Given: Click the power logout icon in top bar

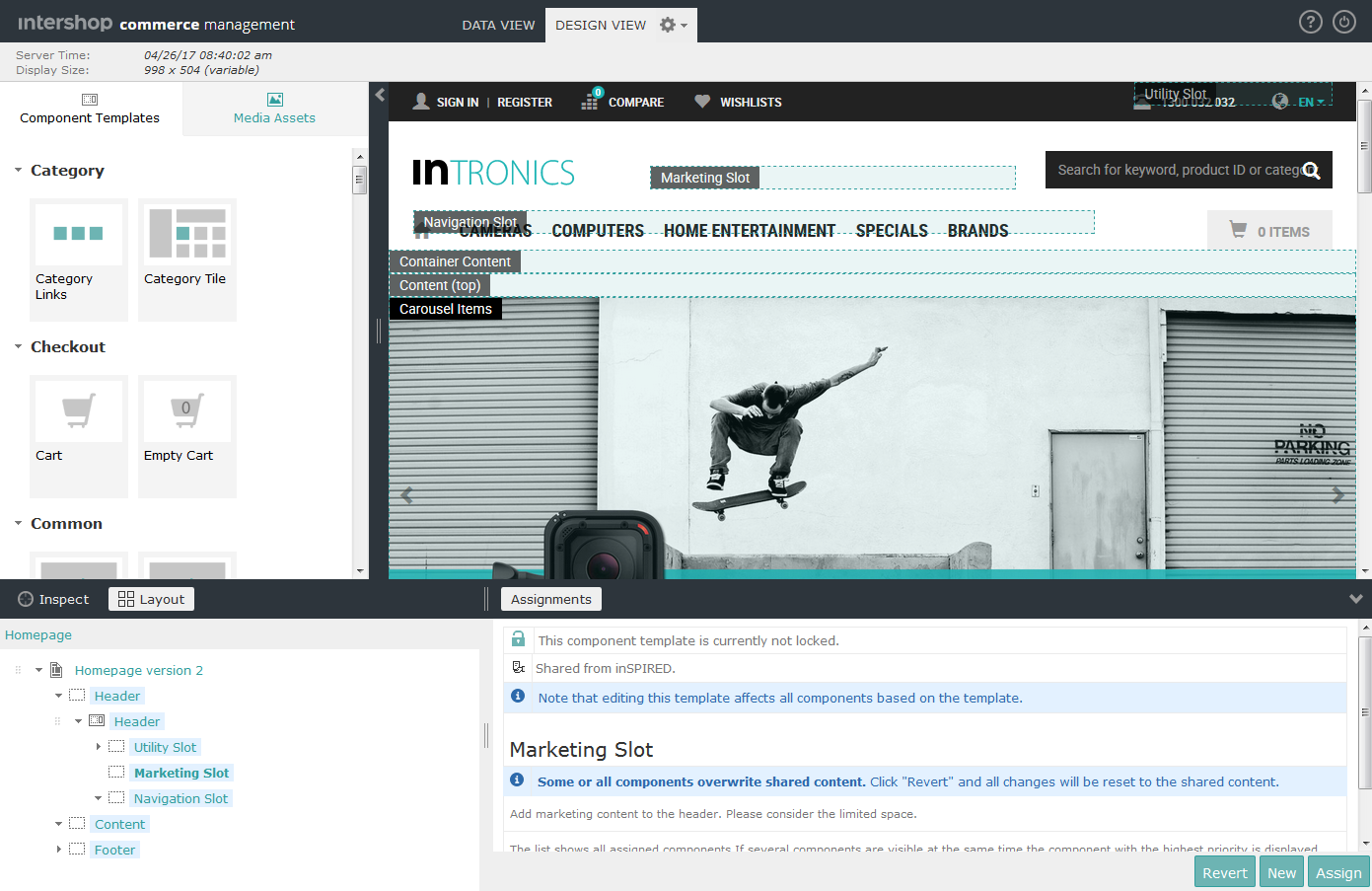Looking at the screenshot, I should pyautogui.click(x=1342, y=21).
